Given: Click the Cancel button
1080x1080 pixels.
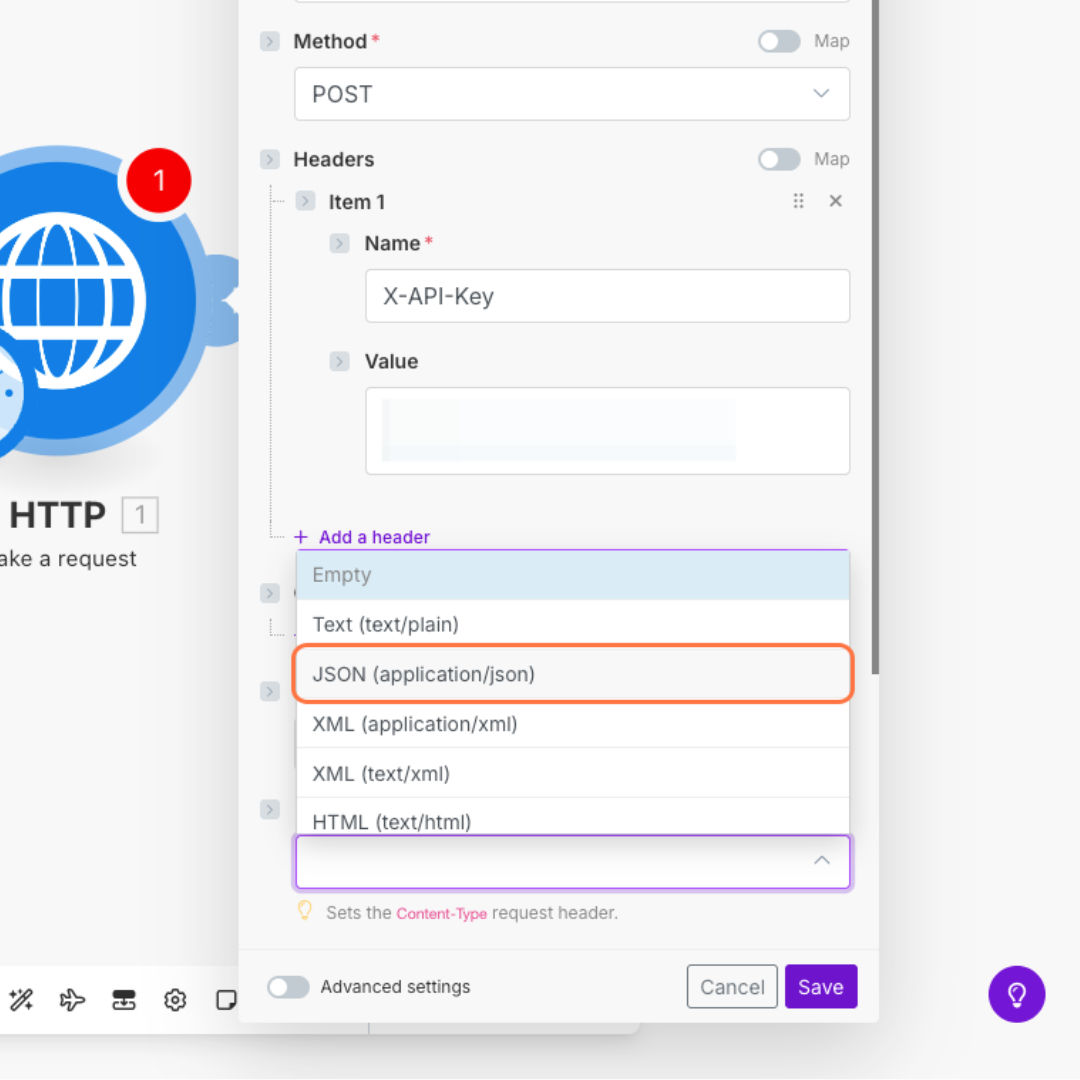Looking at the screenshot, I should (732, 987).
